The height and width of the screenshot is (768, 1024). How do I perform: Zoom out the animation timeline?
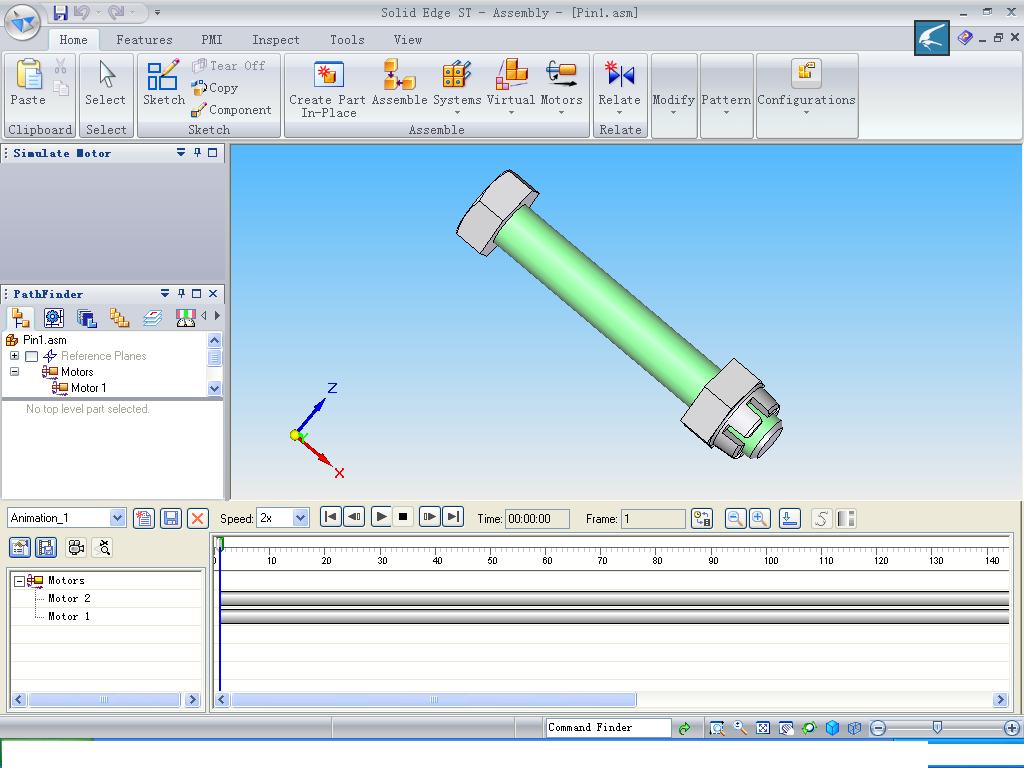[x=735, y=519]
